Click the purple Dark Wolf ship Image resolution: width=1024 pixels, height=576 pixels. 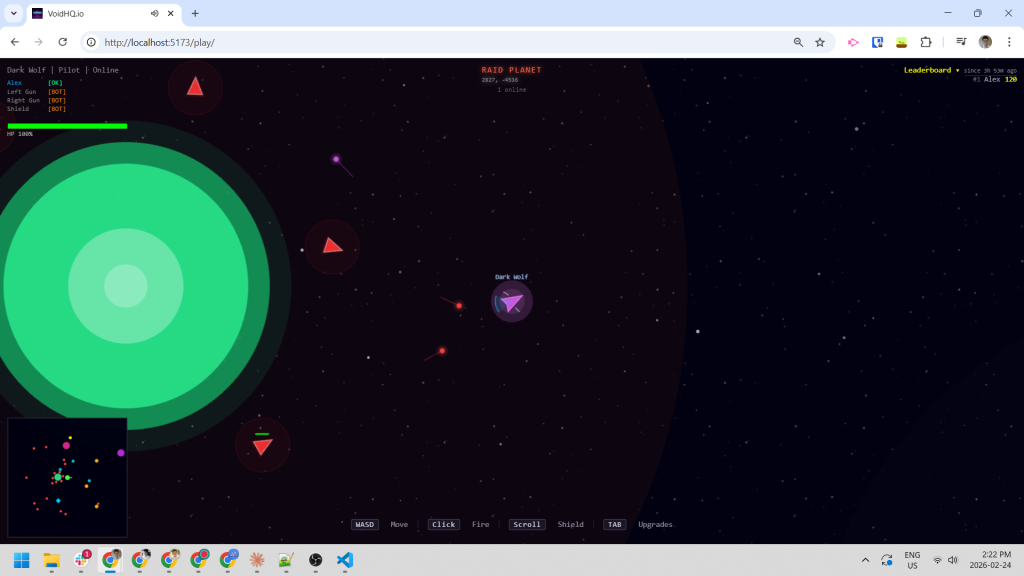[512, 302]
